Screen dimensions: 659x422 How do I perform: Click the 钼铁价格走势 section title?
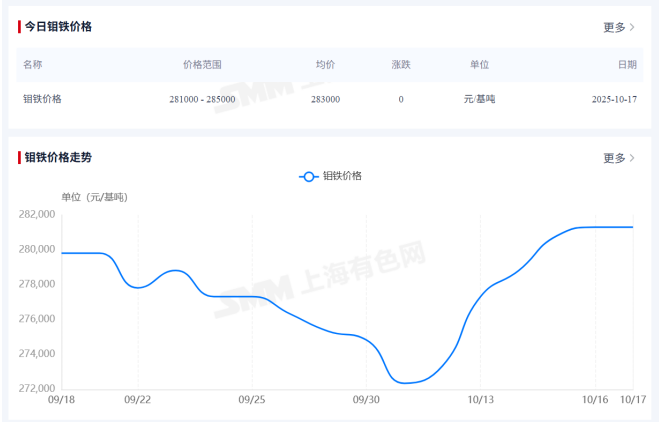click(58, 158)
